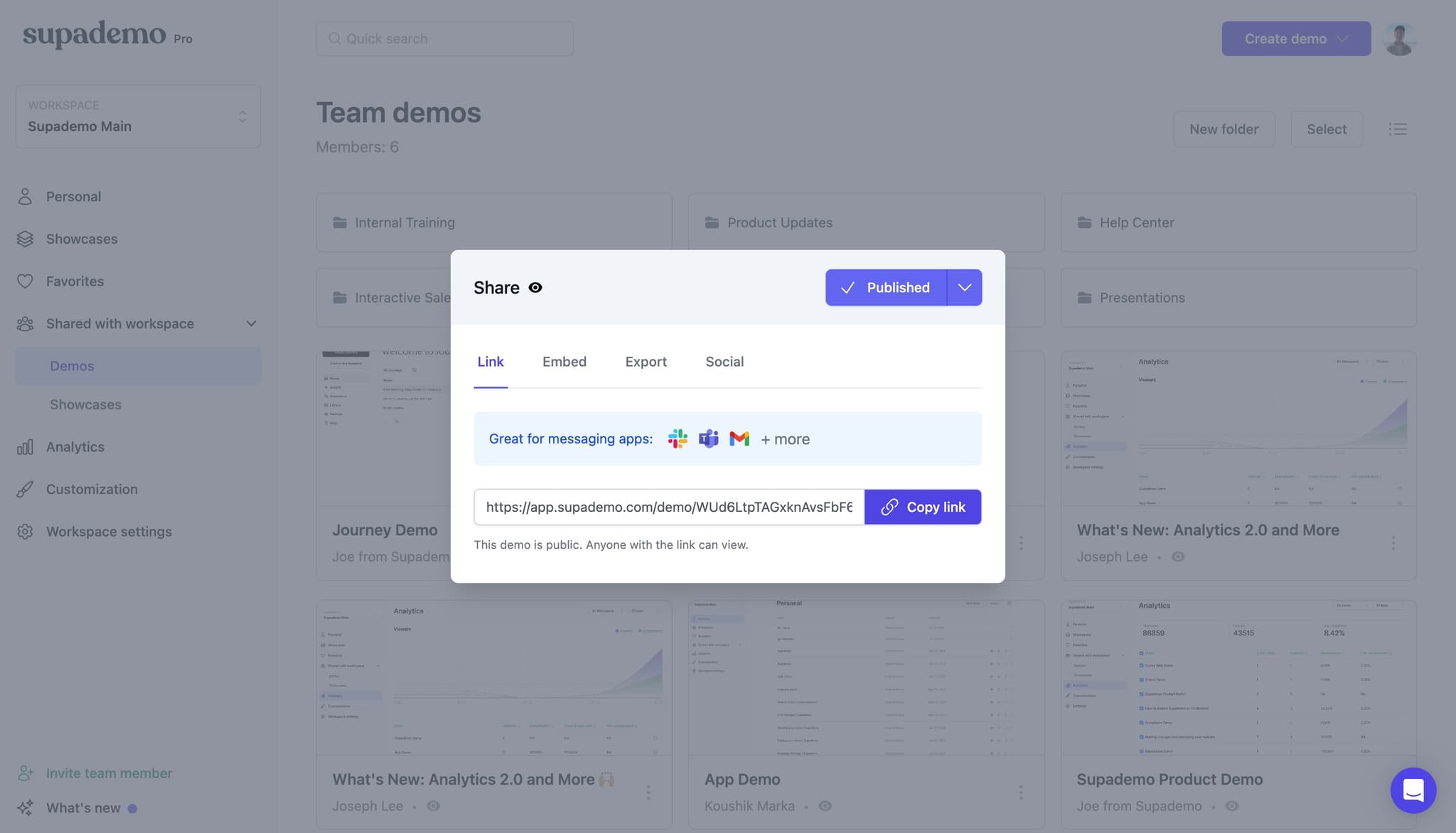
Task: Open Analytics from the sidebar
Action: pos(75,446)
